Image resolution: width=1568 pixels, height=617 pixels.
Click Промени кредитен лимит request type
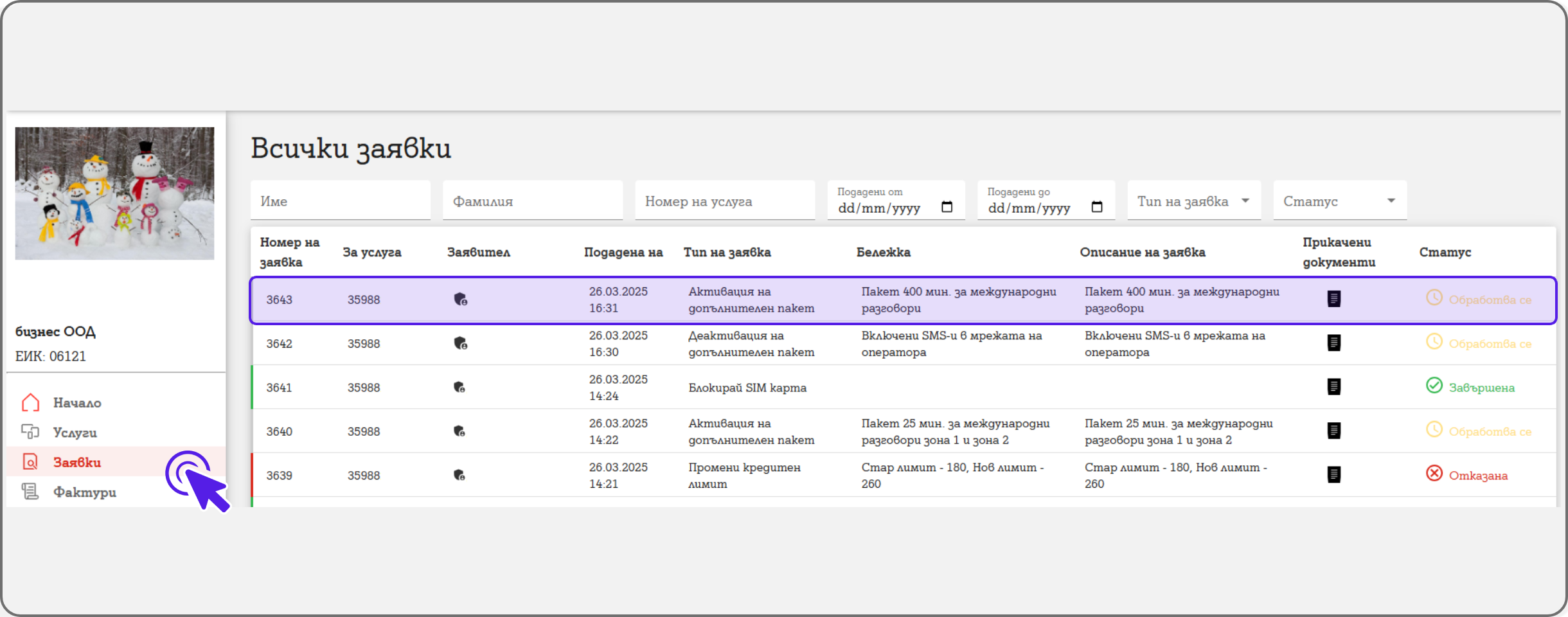[x=745, y=475]
